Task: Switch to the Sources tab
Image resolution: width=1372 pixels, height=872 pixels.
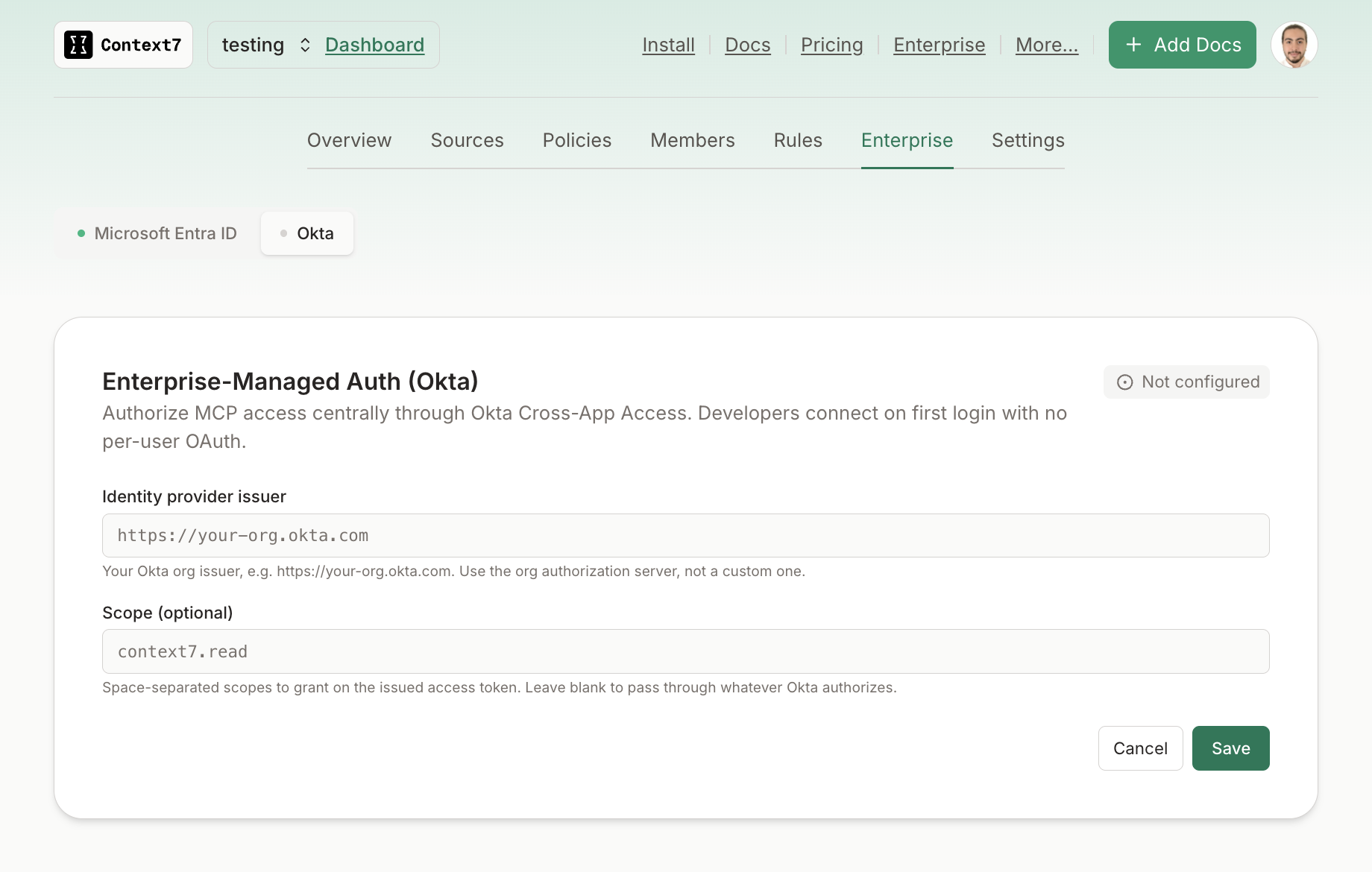Action: 467,140
